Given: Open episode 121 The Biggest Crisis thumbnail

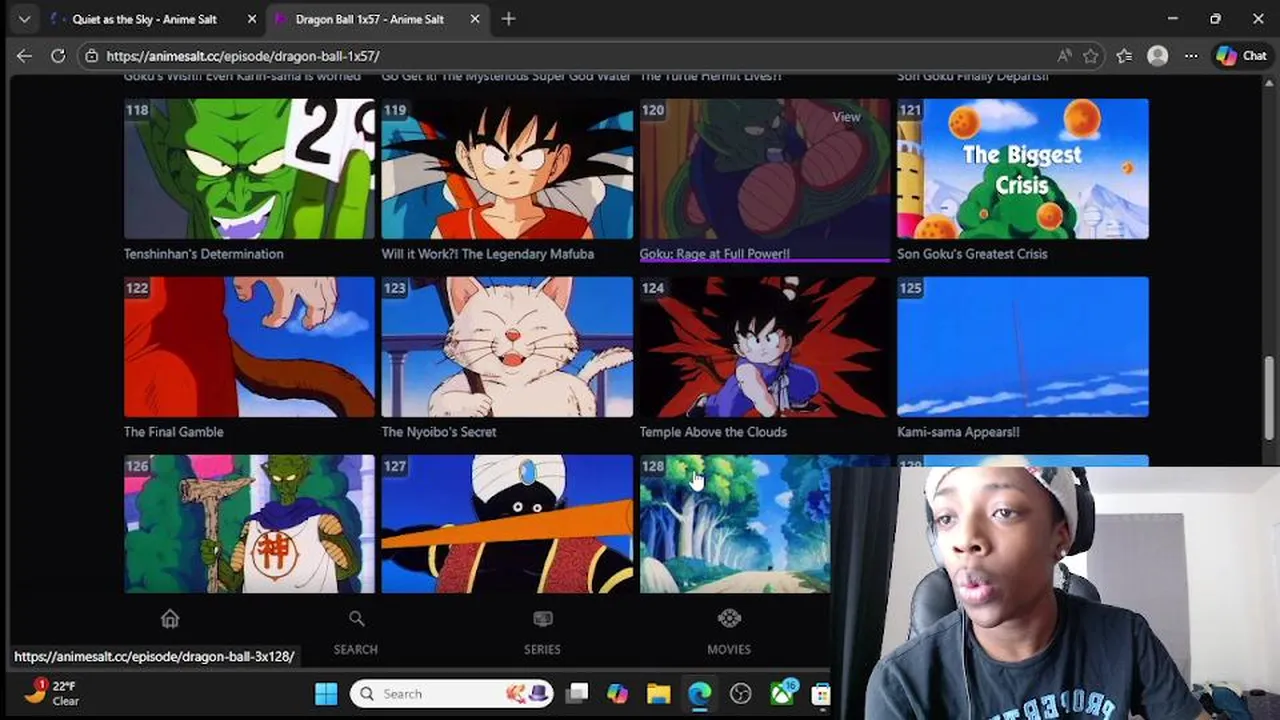Looking at the screenshot, I should click(x=1023, y=168).
